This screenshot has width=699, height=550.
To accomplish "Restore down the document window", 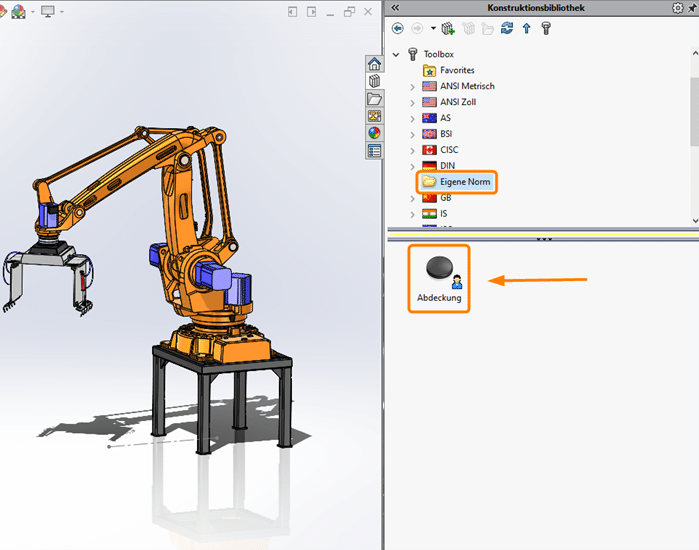I will tap(350, 12).
